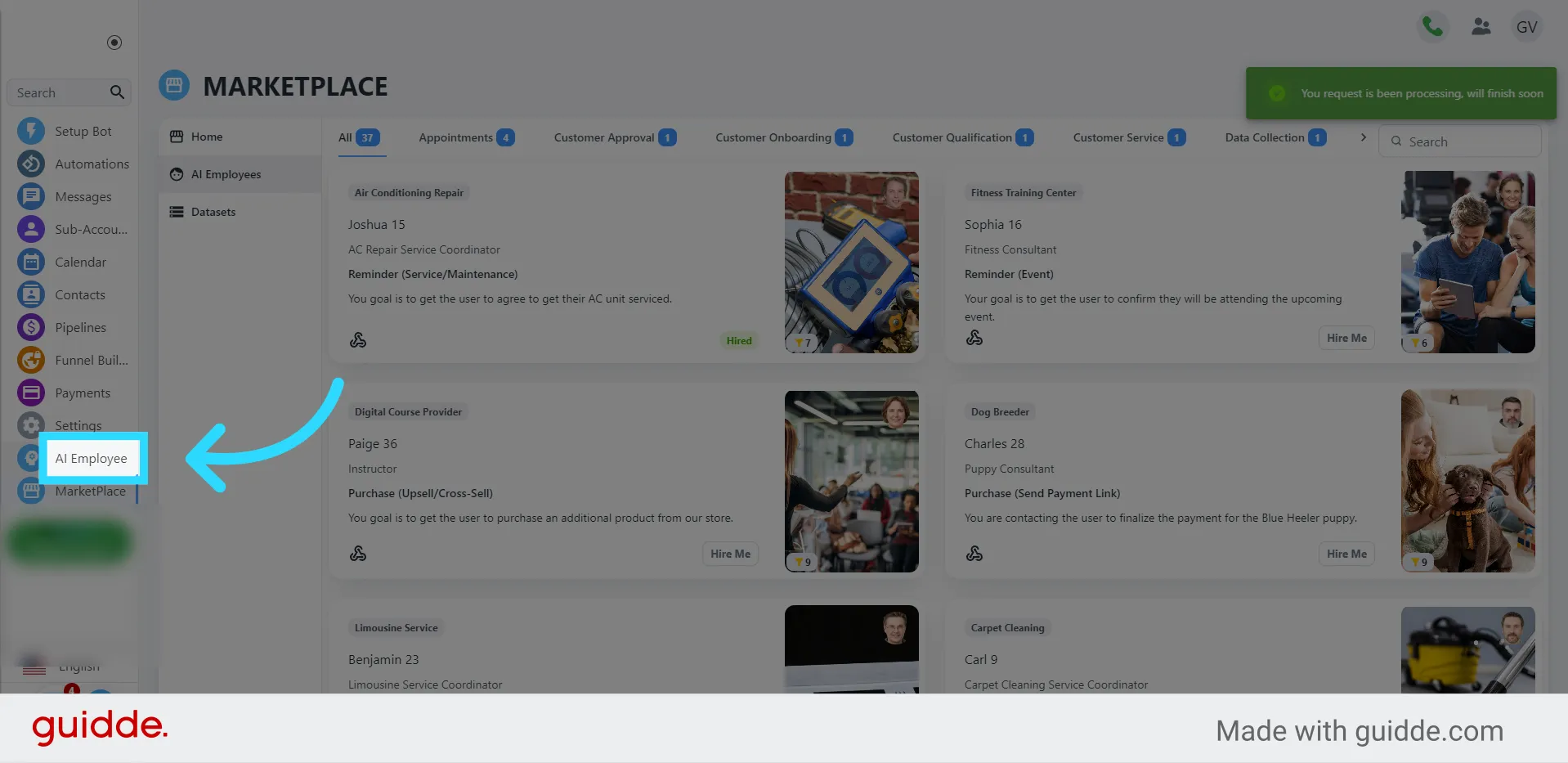This screenshot has width=1568, height=763.
Task: Switch to the Customer Approval tab
Action: 615,137
